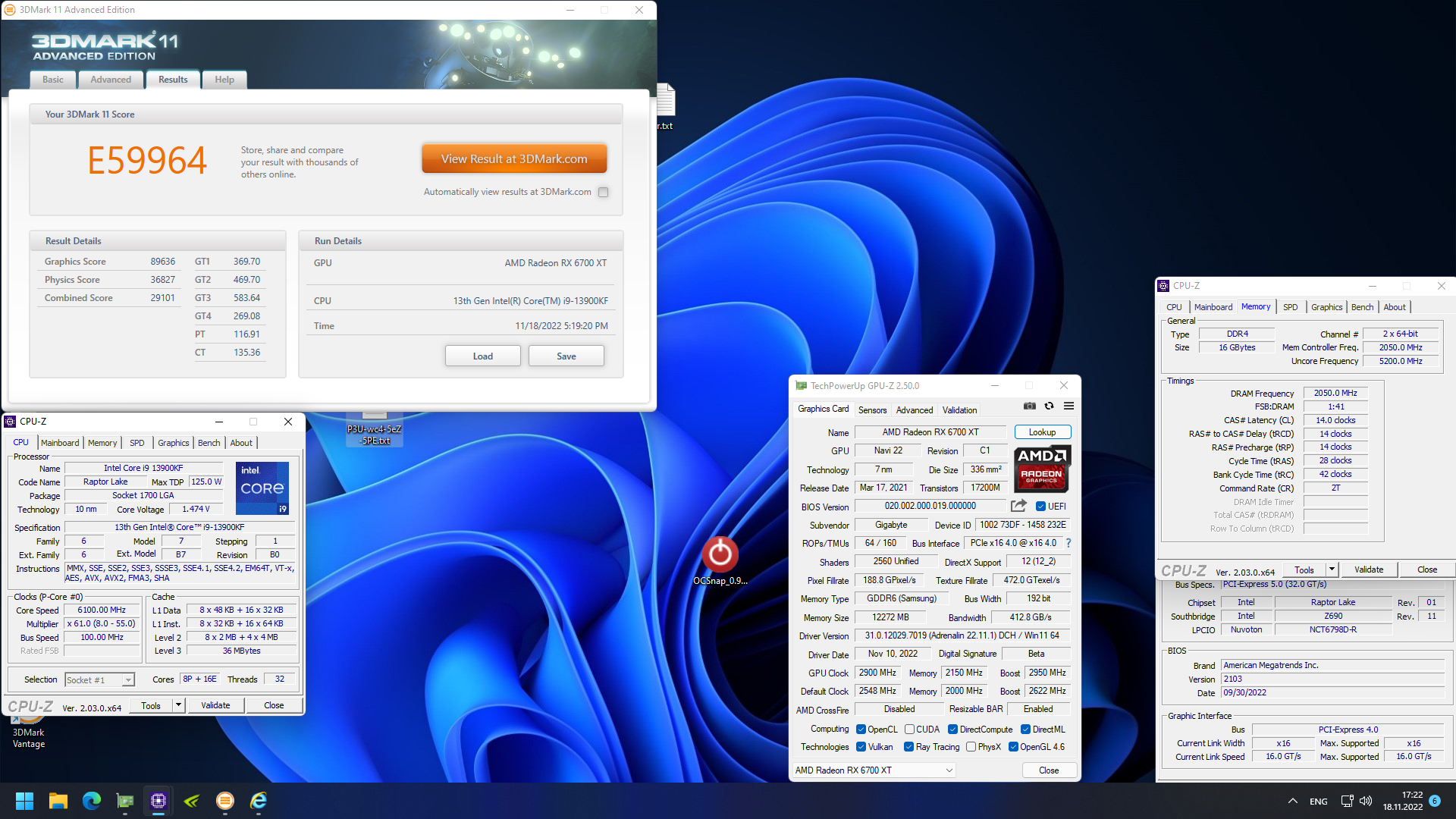Click the Load button in Run Details

pyautogui.click(x=483, y=356)
